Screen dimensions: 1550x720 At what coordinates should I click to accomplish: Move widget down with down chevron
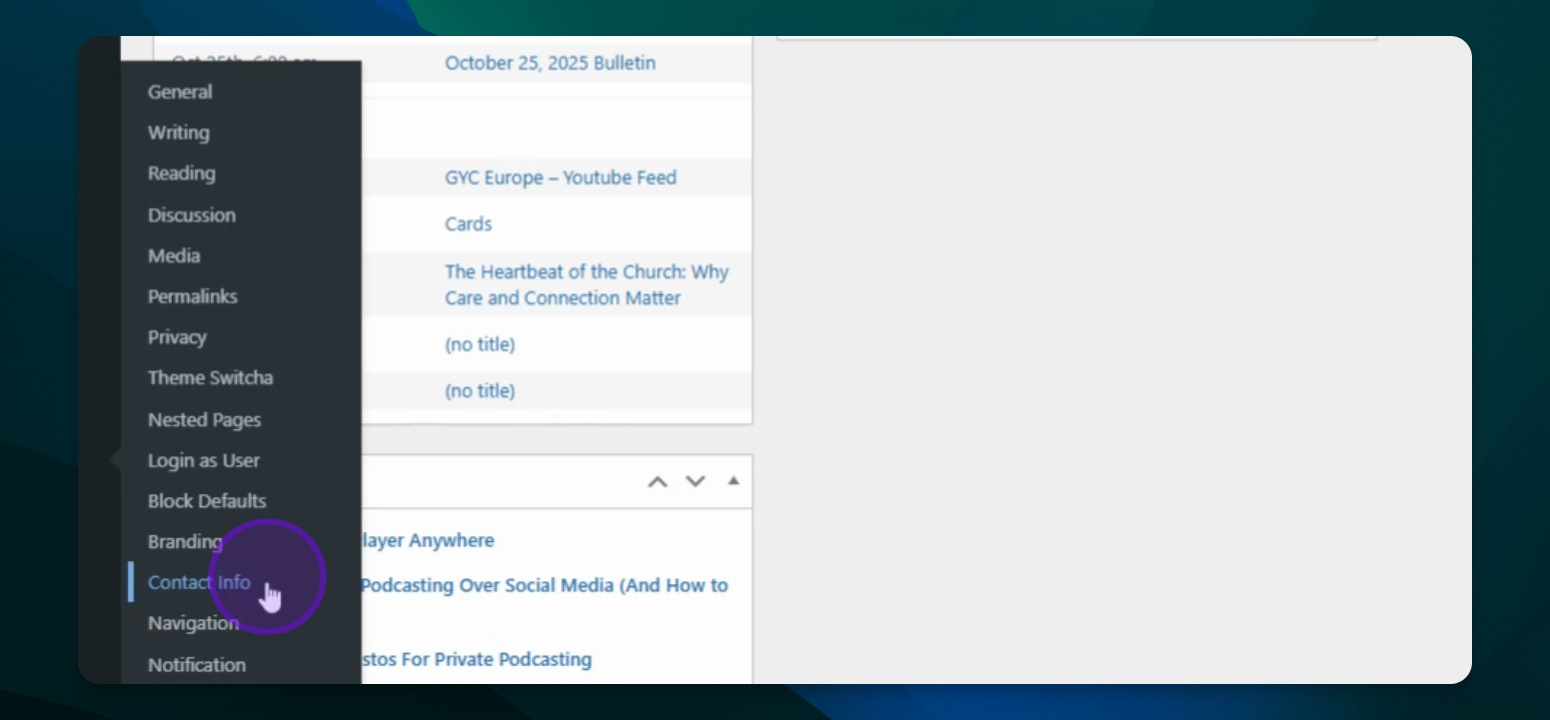695,482
